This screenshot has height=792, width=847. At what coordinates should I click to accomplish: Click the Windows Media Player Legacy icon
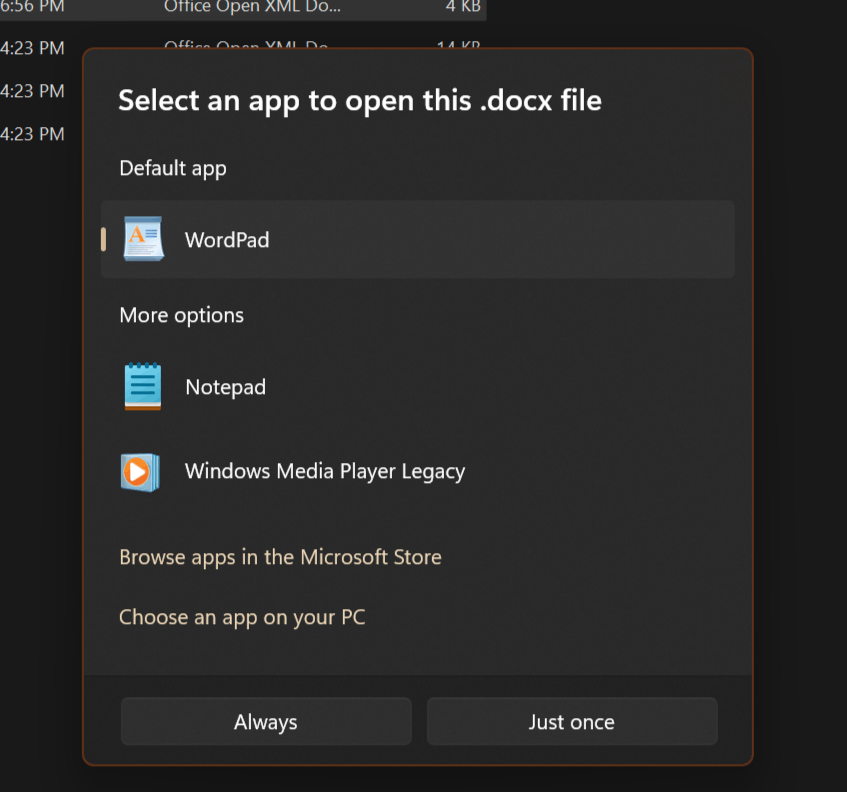pyautogui.click(x=140, y=472)
